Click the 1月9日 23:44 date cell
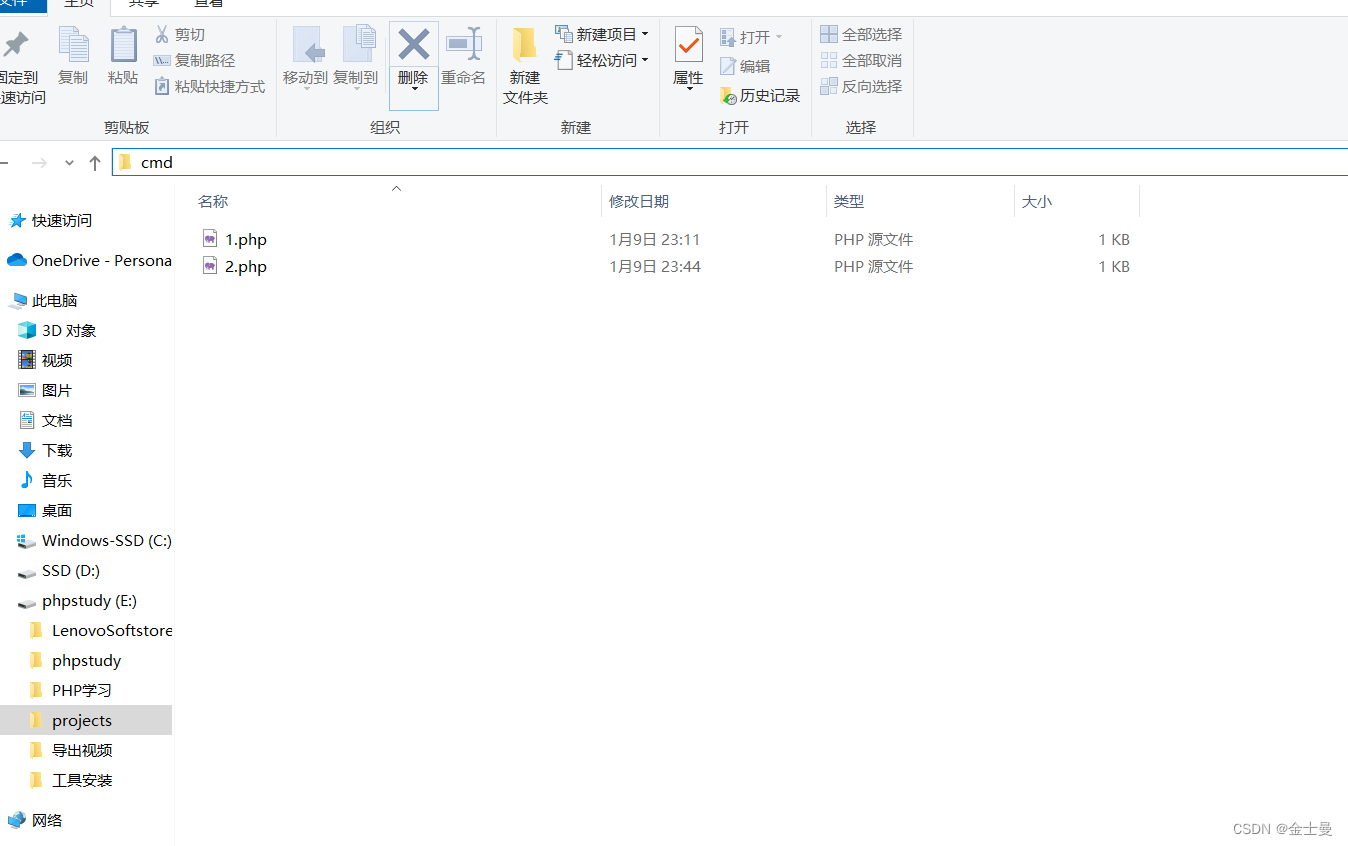Viewport: 1348px width, 846px height. [x=654, y=267]
